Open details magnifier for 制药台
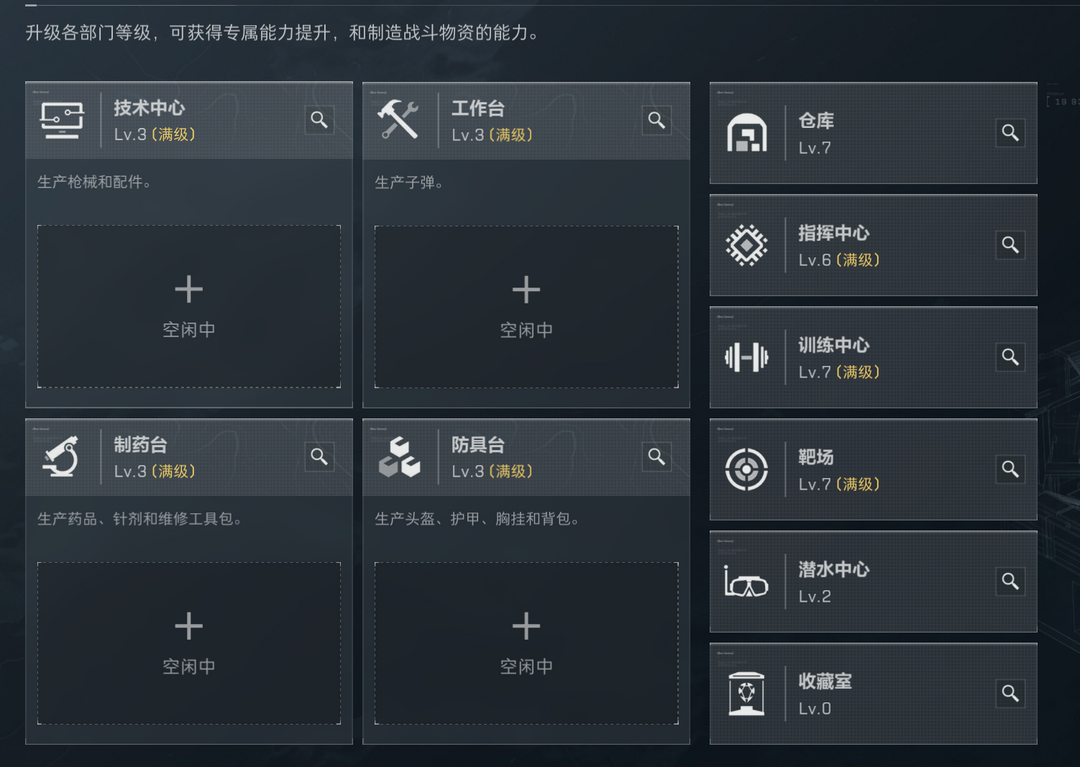 319,457
